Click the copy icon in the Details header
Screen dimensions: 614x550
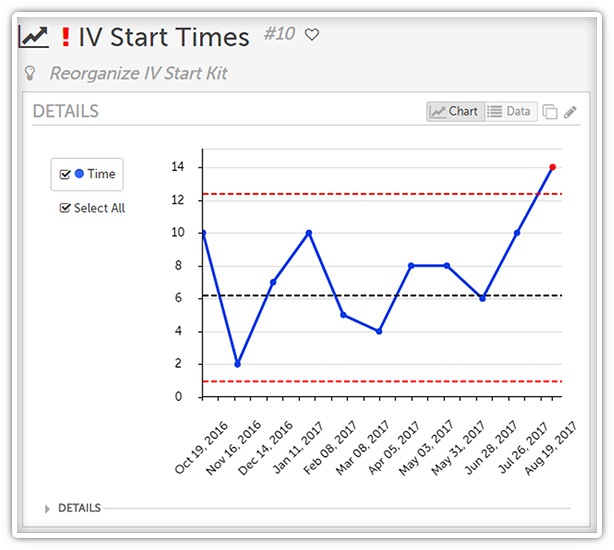click(x=550, y=112)
